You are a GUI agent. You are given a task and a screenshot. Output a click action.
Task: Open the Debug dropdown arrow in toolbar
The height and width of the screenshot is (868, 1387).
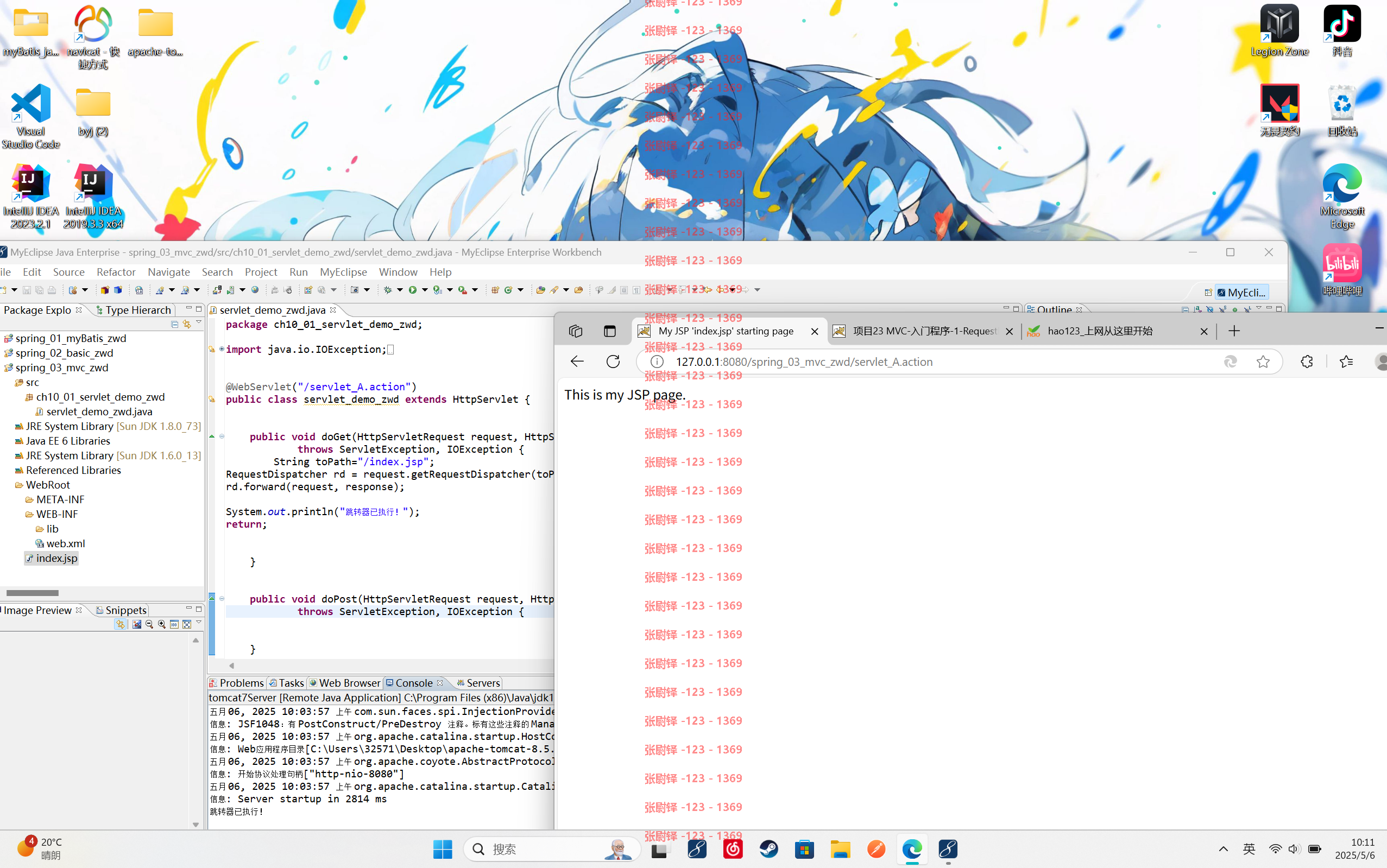click(400, 290)
